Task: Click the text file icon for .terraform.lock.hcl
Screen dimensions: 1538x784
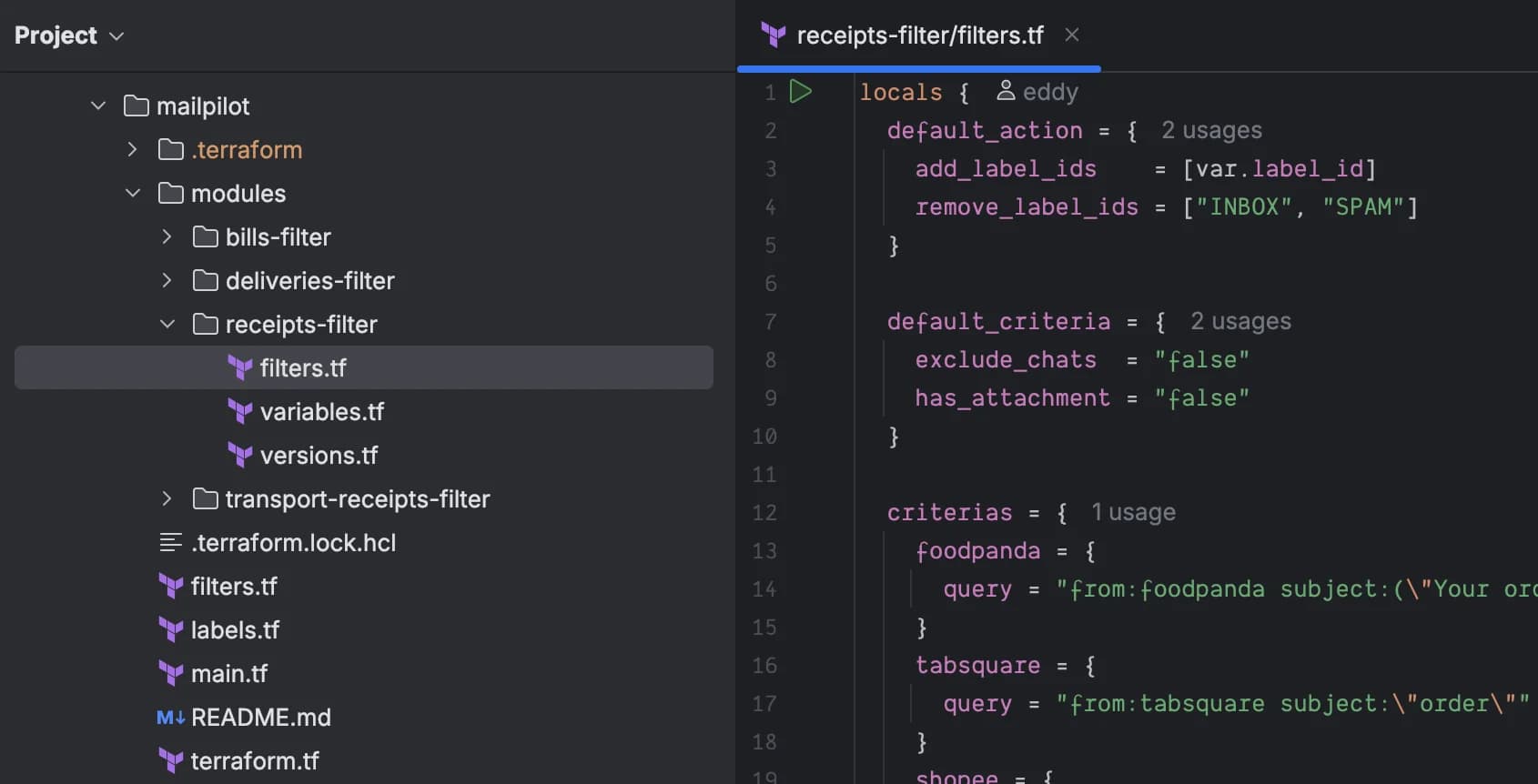Action: 170,543
